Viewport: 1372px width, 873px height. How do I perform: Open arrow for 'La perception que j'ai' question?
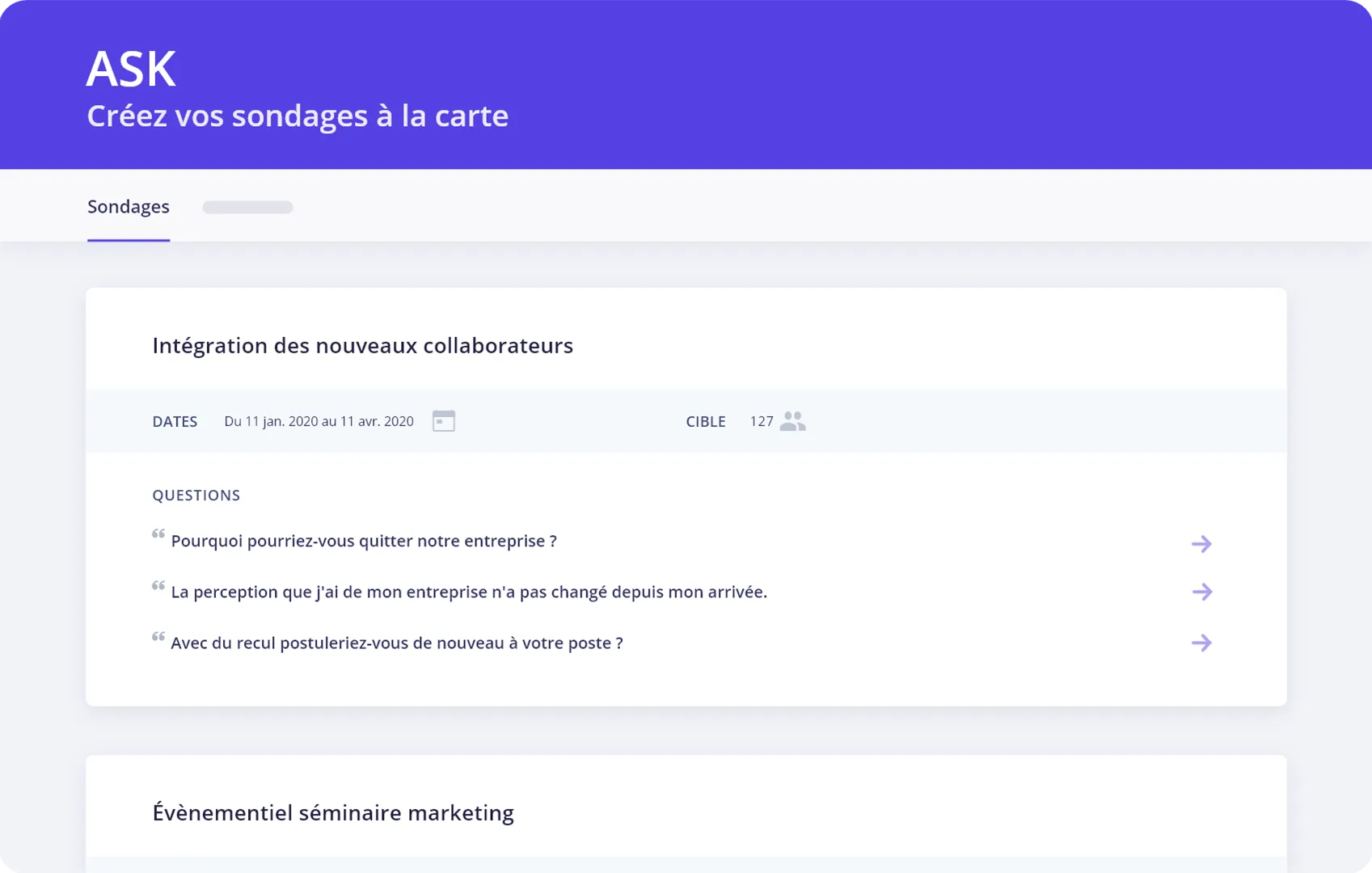pos(1201,592)
